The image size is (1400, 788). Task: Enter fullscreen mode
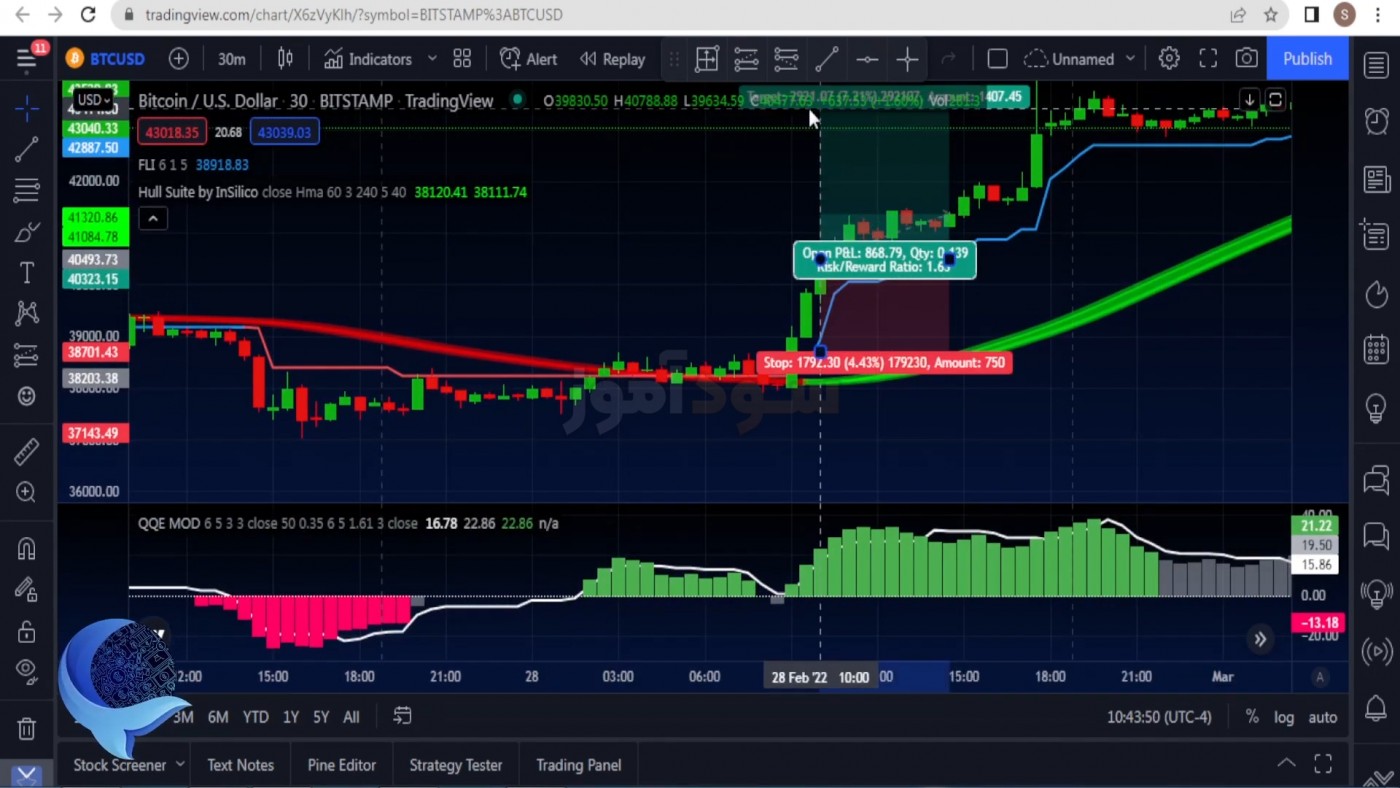pyautogui.click(x=1208, y=59)
